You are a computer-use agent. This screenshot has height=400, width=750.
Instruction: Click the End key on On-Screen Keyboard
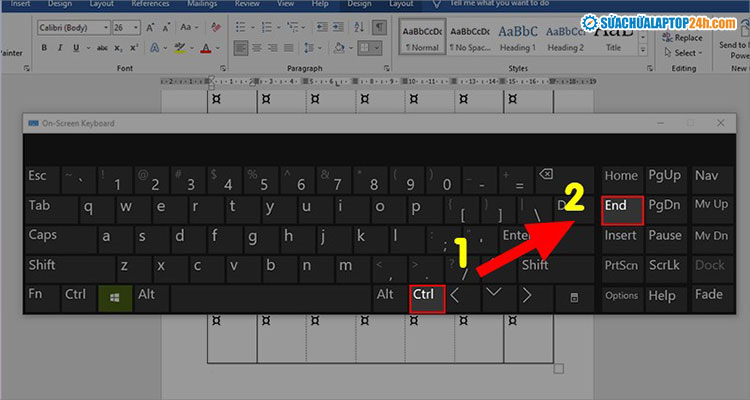[622, 211]
